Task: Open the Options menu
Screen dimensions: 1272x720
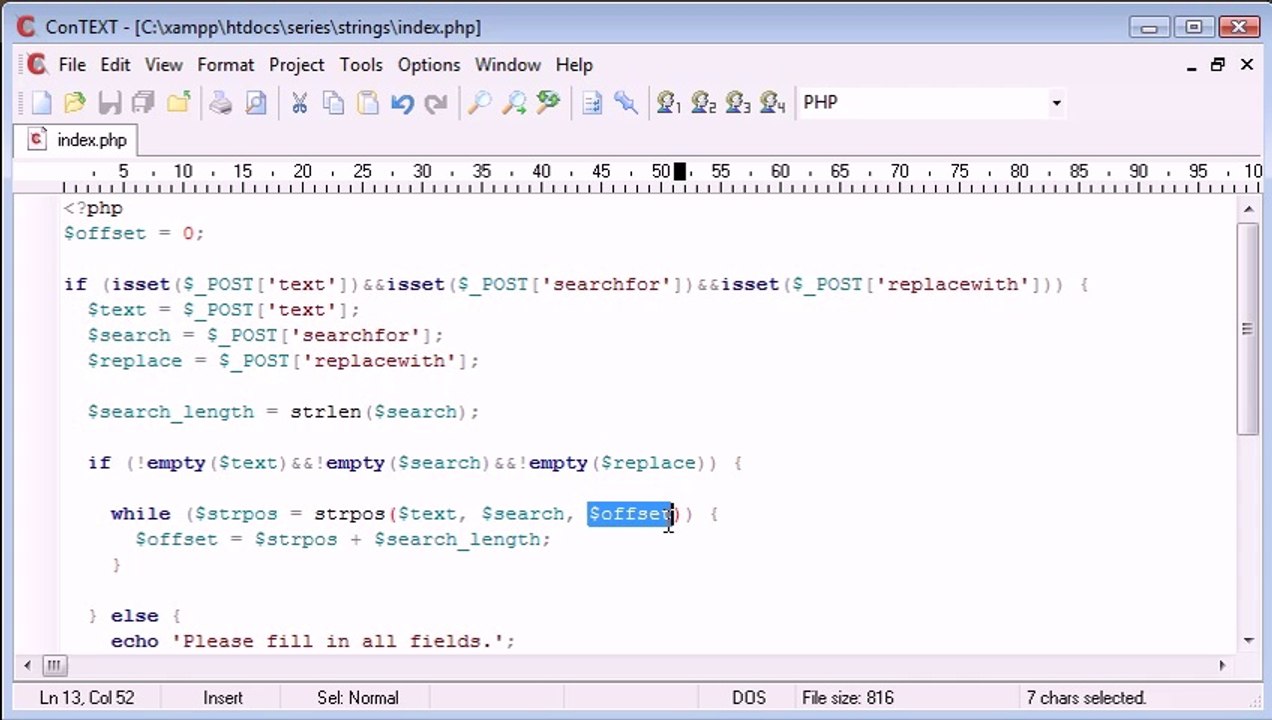Action: pyautogui.click(x=429, y=64)
